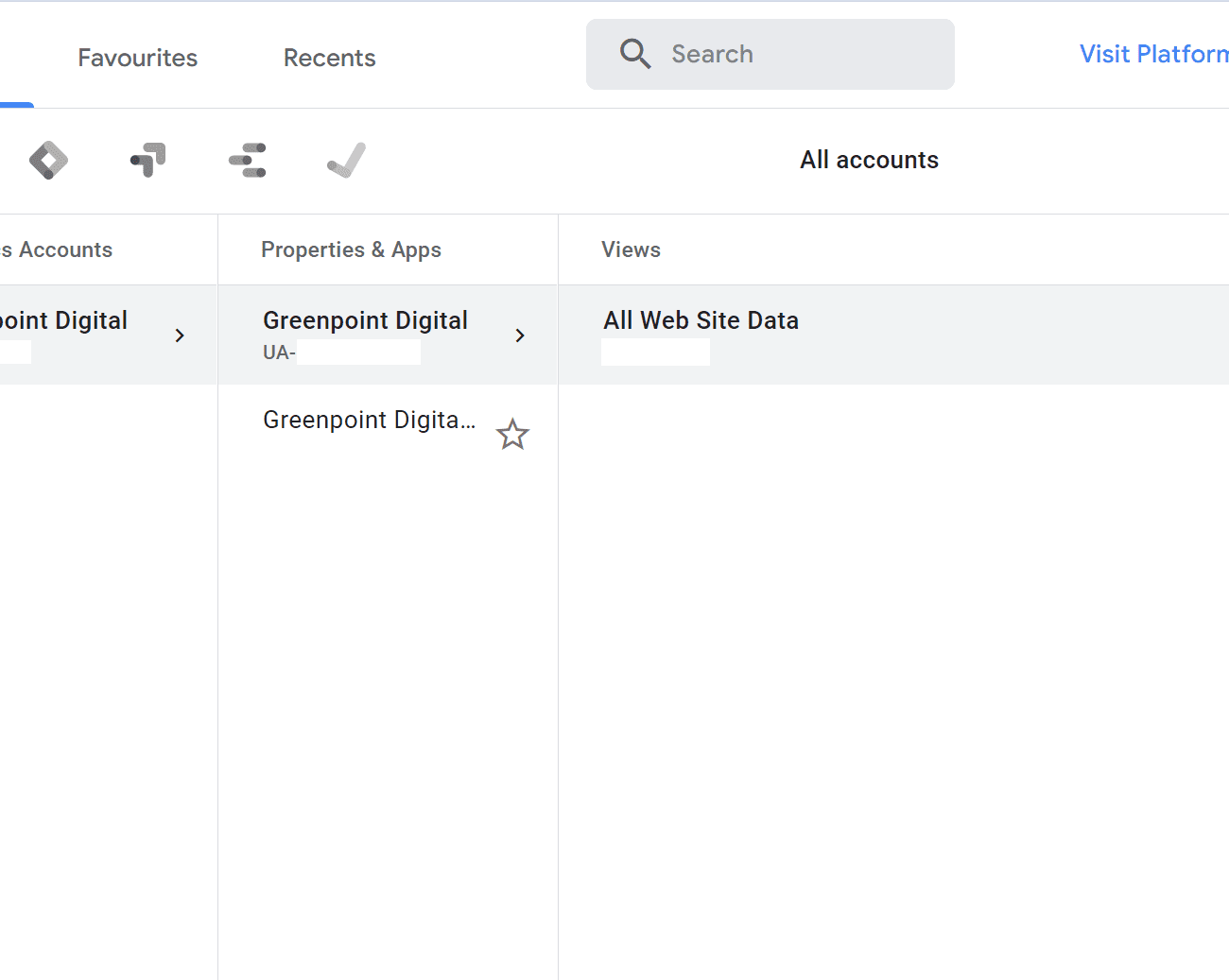Select the truncated Greenpoint Digita... property

point(370,420)
